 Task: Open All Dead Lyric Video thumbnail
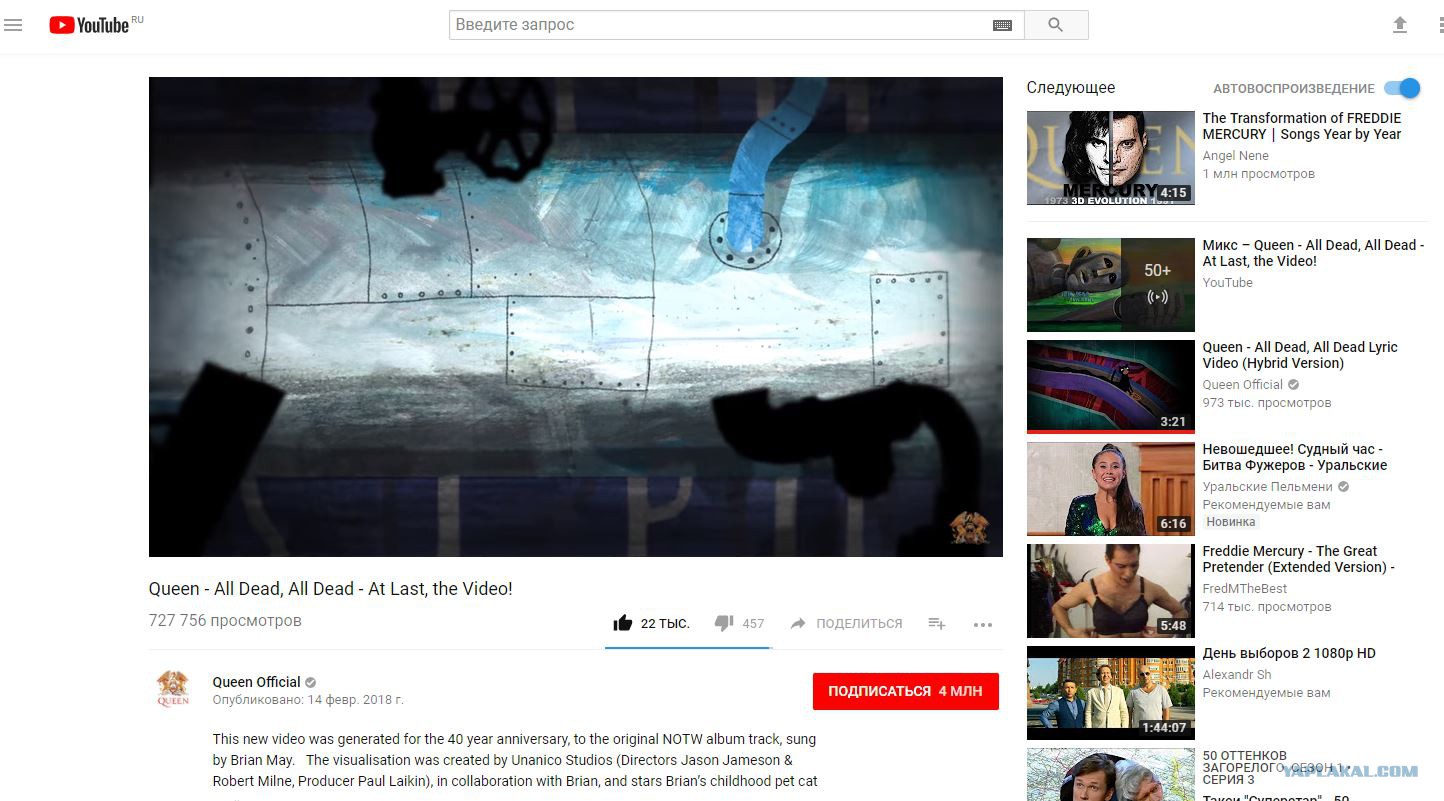(x=1111, y=387)
